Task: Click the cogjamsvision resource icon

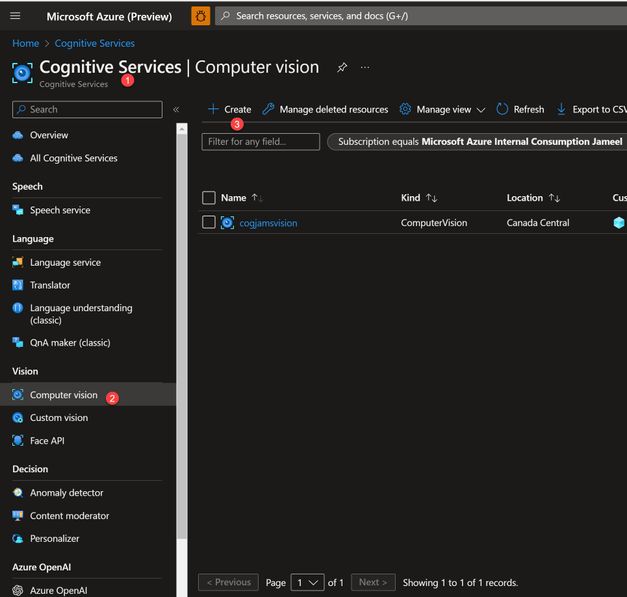Action: click(227, 223)
